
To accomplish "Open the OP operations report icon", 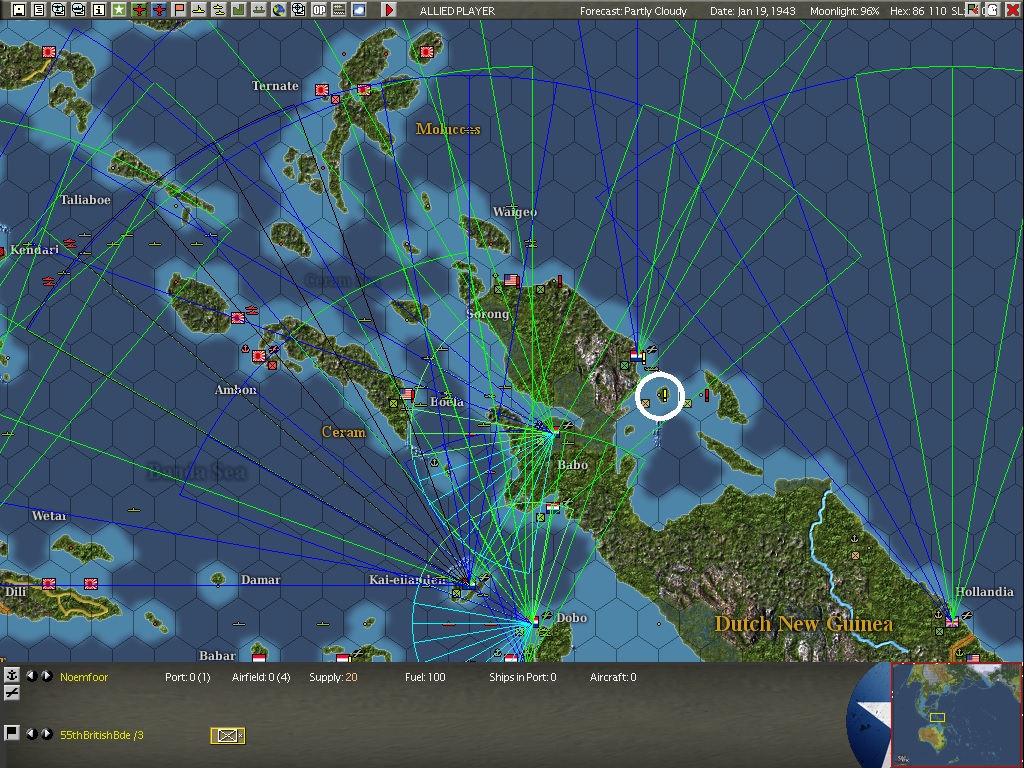I will tap(319, 10).
